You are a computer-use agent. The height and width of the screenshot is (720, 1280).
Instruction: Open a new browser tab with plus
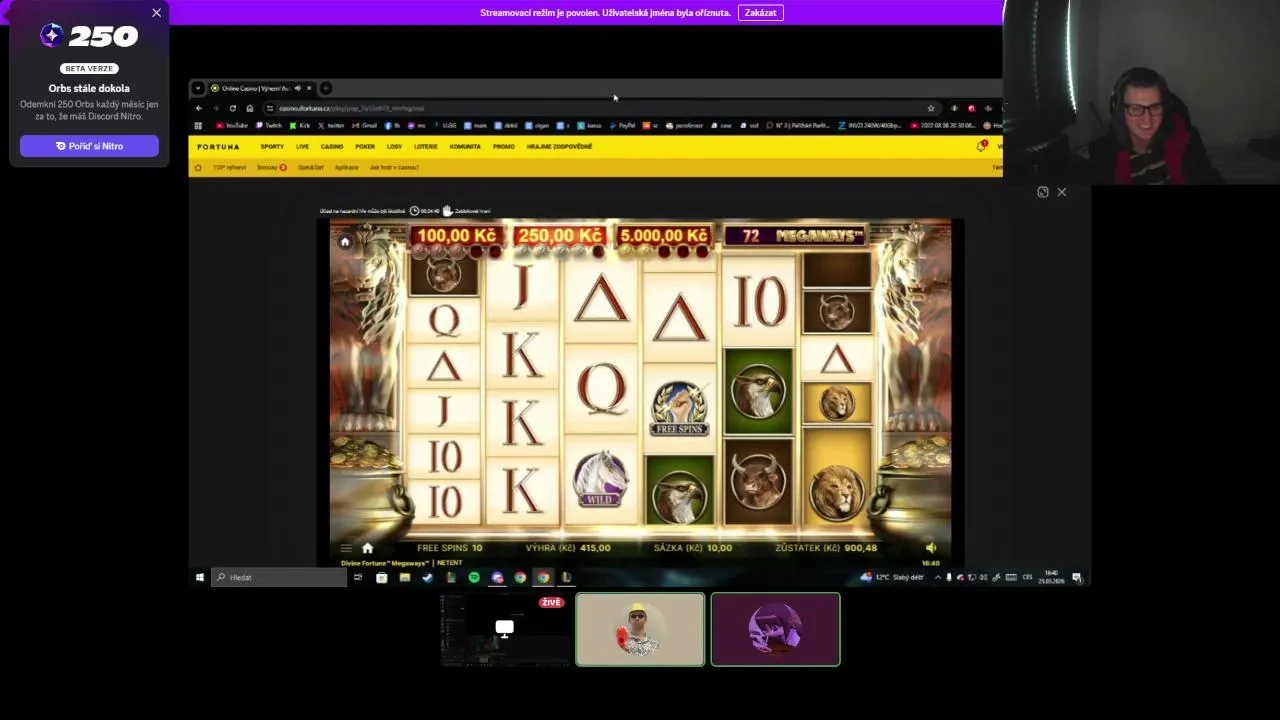click(x=326, y=88)
